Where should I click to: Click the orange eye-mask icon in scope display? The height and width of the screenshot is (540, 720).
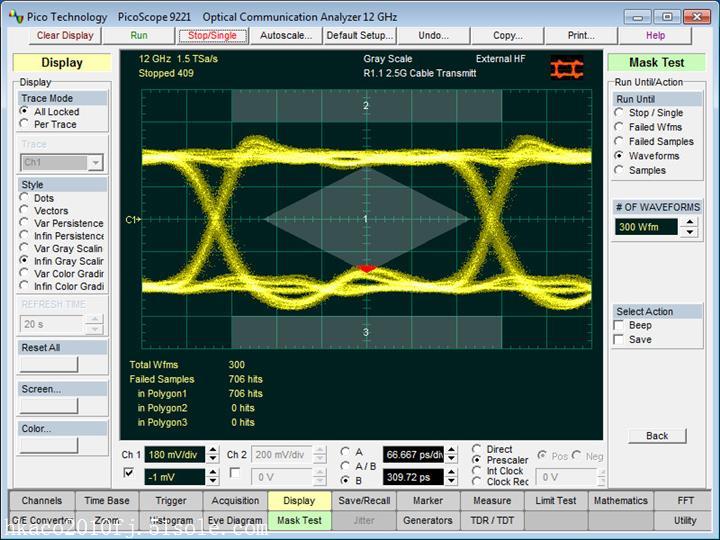tap(567, 68)
